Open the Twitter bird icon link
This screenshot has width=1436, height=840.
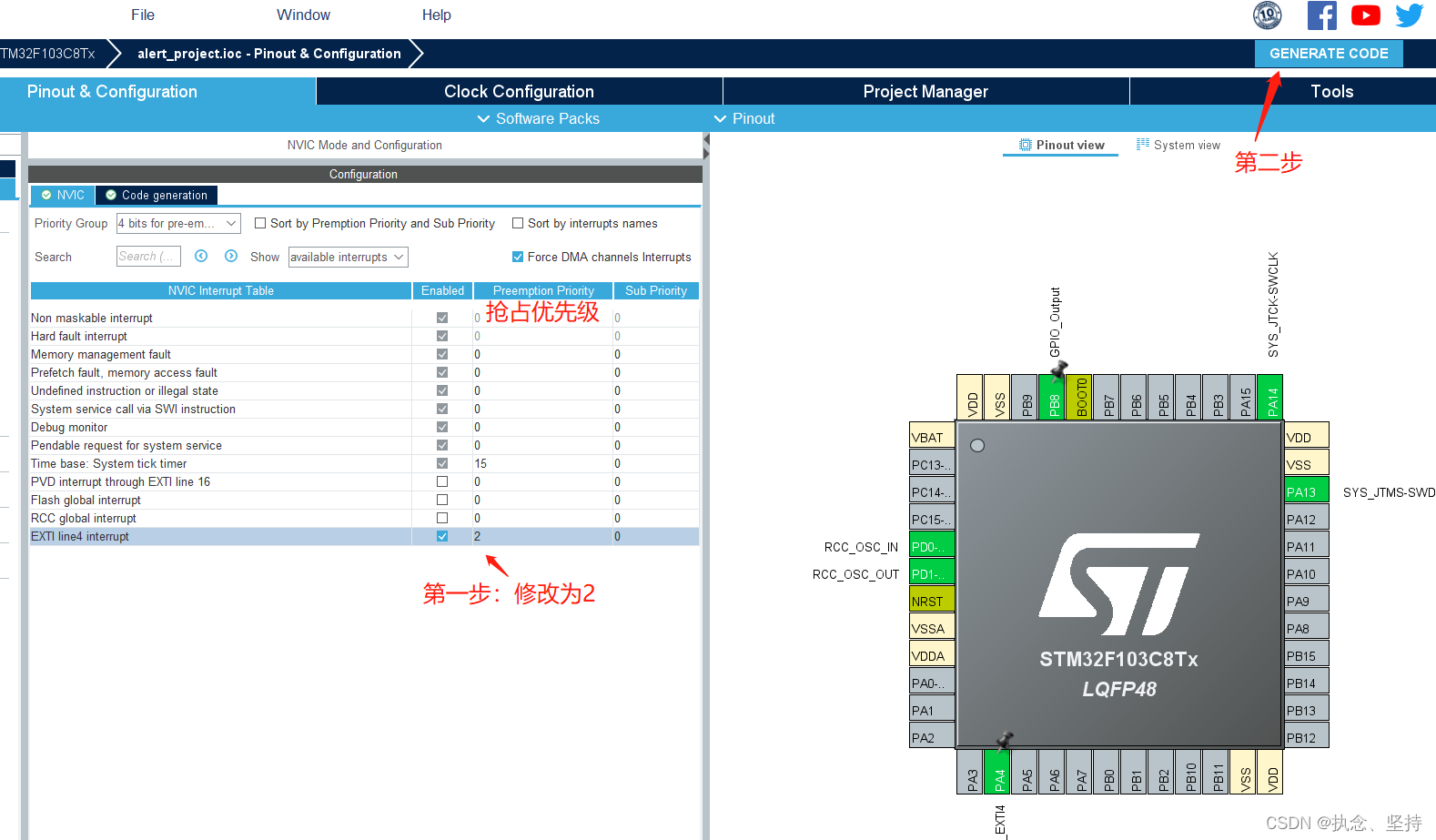coord(1409,15)
